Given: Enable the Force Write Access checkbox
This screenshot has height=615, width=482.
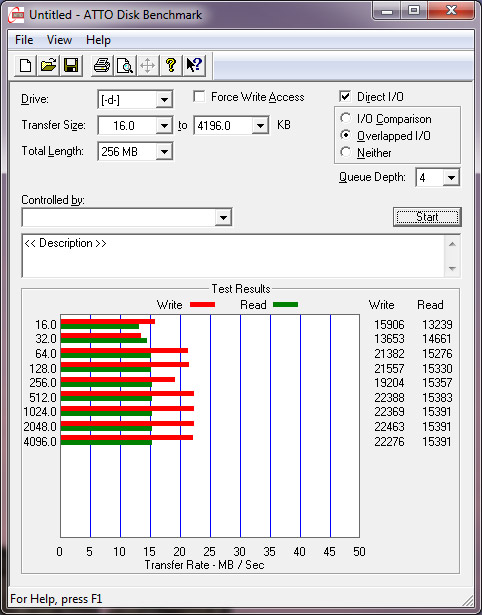Looking at the screenshot, I should click(199, 96).
